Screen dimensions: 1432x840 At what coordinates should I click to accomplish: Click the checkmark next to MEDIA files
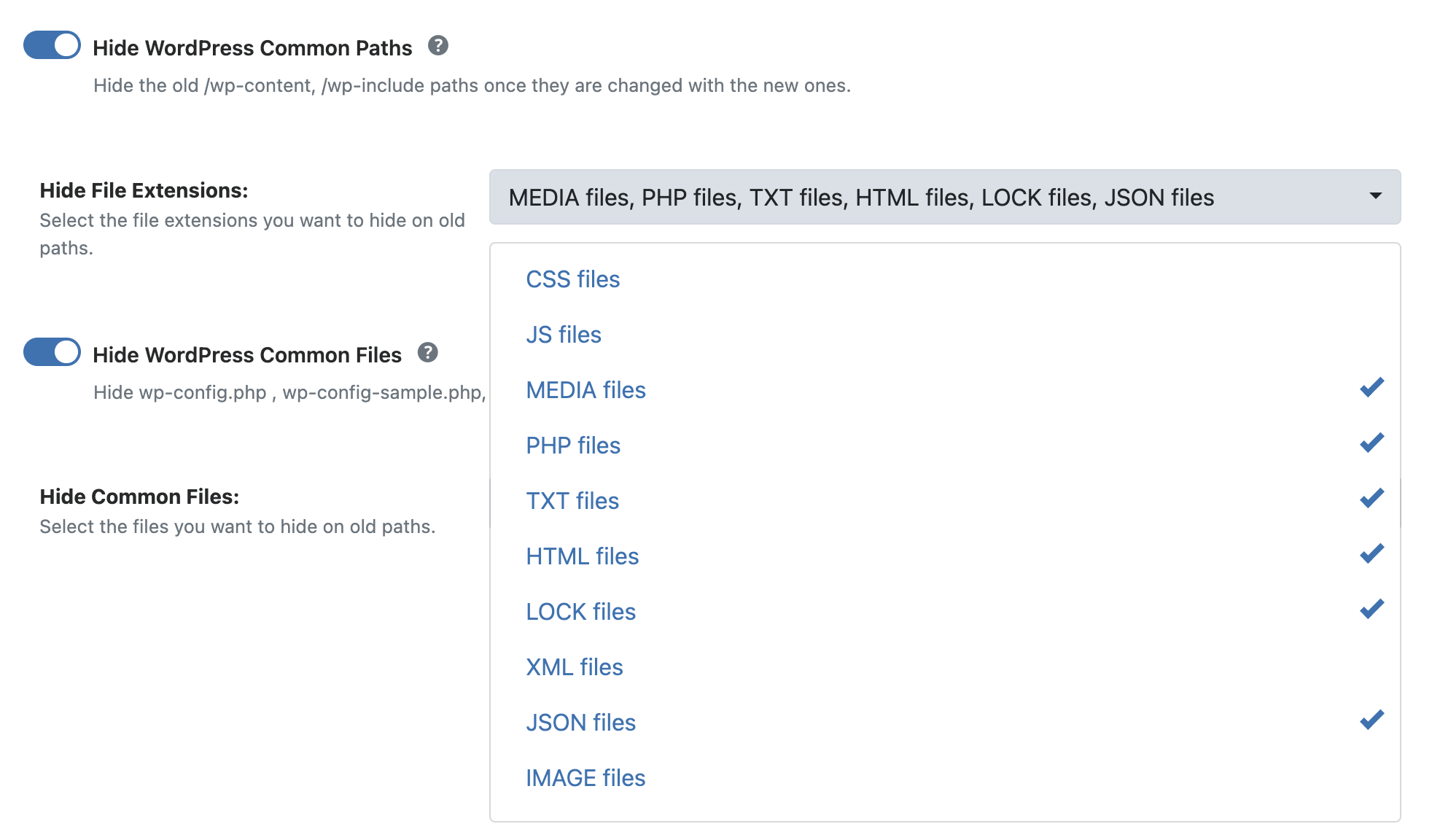tap(1371, 386)
